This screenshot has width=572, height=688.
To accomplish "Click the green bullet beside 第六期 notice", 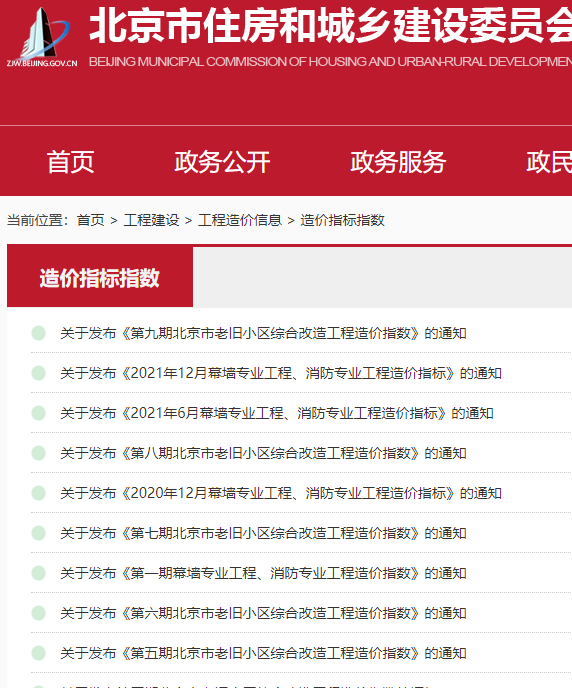I will [39, 613].
